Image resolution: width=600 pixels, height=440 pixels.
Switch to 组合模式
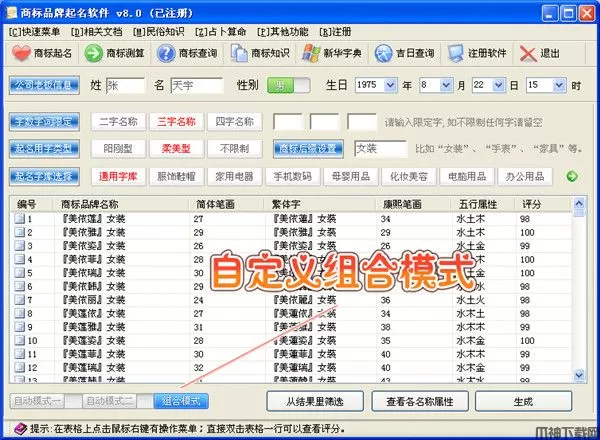coord(181,401)
